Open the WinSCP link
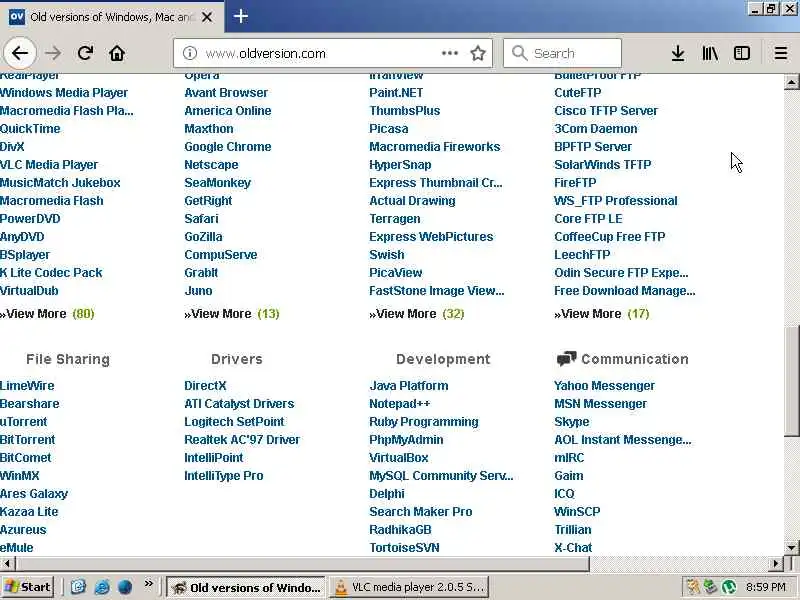800x600 pixels. 577,512
